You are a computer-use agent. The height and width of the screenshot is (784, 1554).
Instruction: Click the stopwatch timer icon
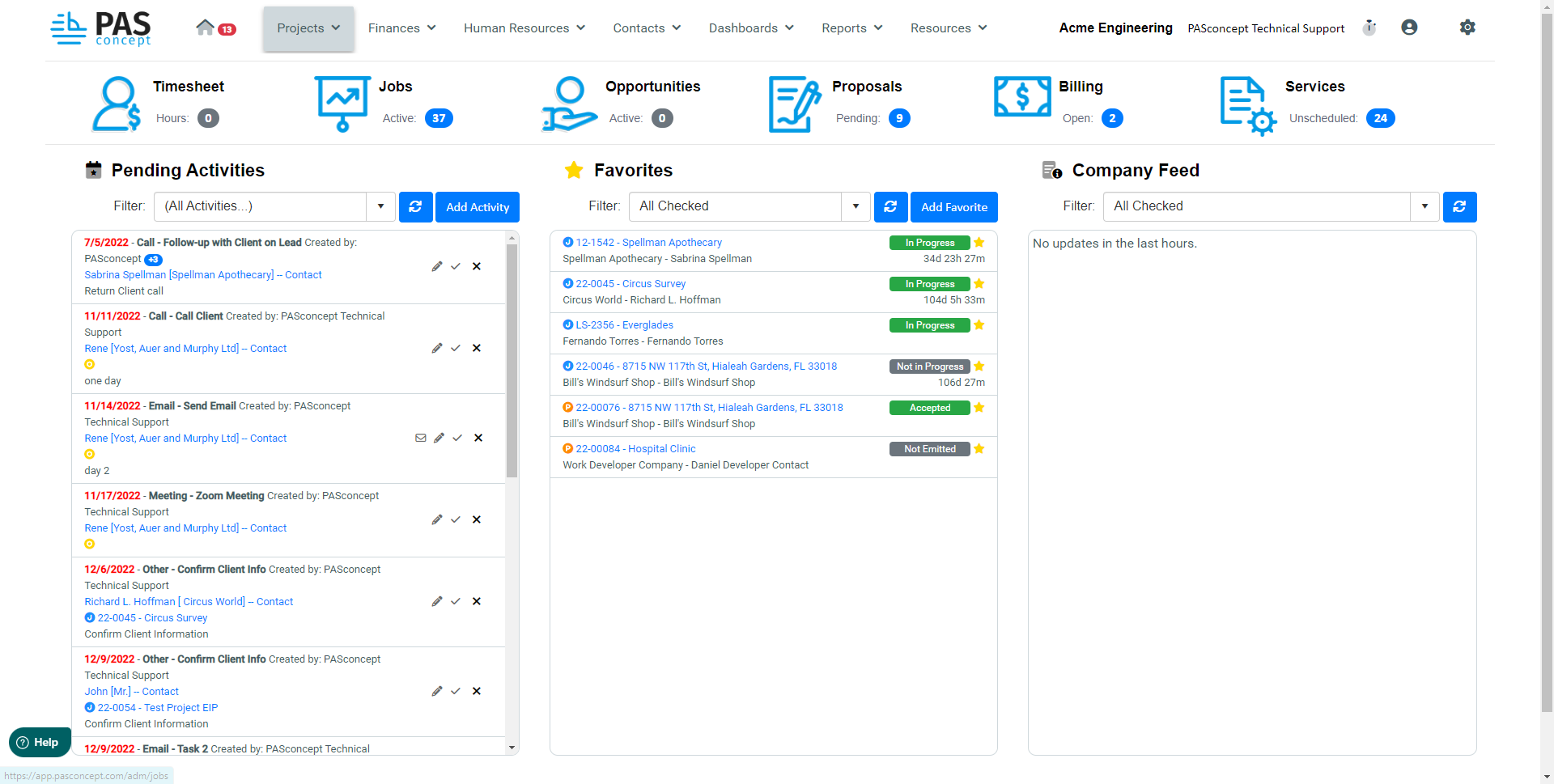pyautogui.click(x=1369, y=28)
